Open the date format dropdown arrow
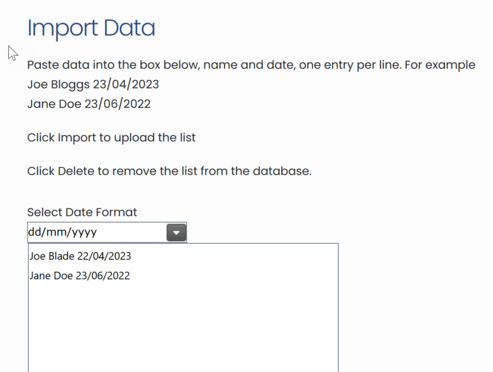This screenshot has width=493, height=372. pos(176,232)
